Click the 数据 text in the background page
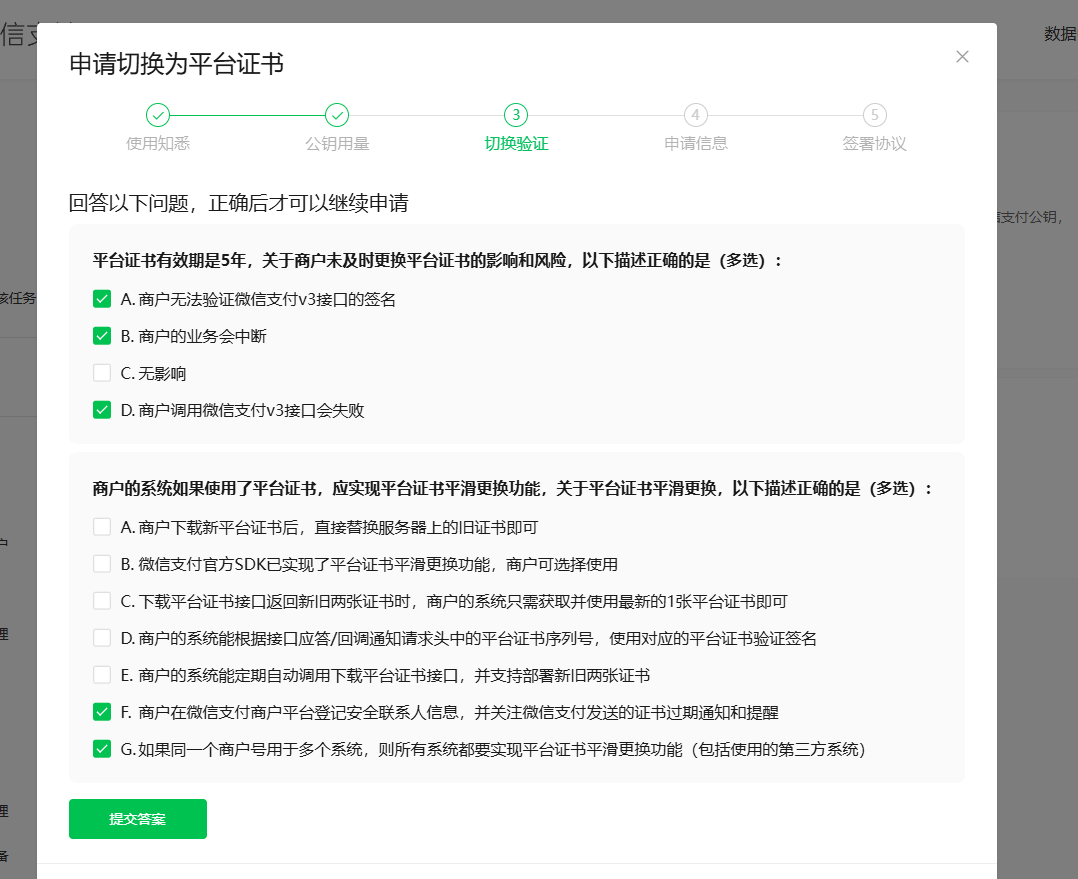 coord(1060,34)
